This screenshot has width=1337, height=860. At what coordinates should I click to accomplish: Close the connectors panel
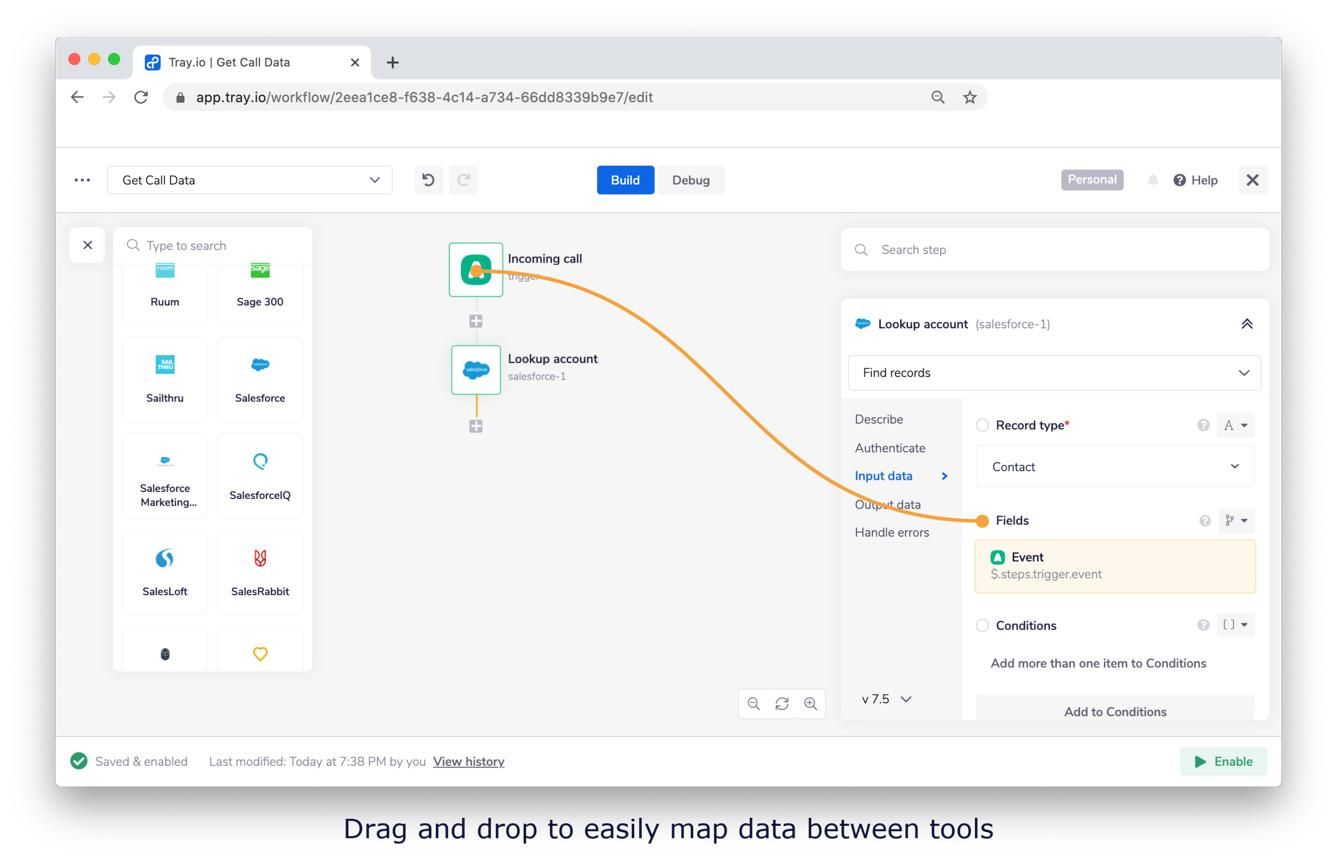[87, 245]
